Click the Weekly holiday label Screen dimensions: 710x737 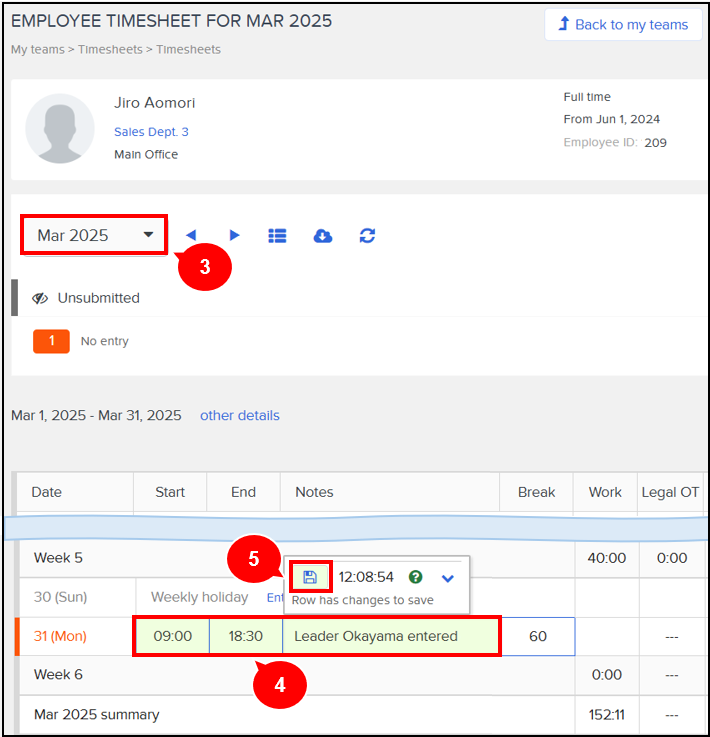coord(199,597)
